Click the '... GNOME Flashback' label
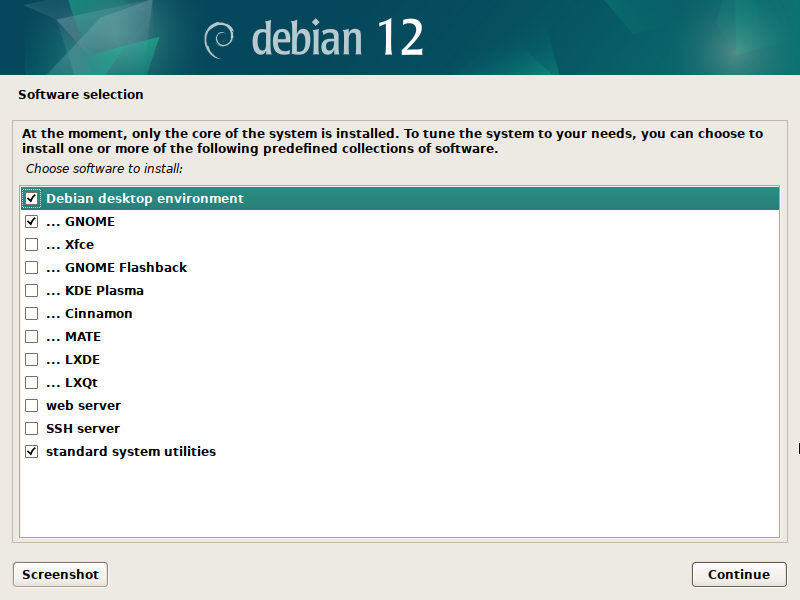Viewport: 800px width, 600px height. [116, 267]
